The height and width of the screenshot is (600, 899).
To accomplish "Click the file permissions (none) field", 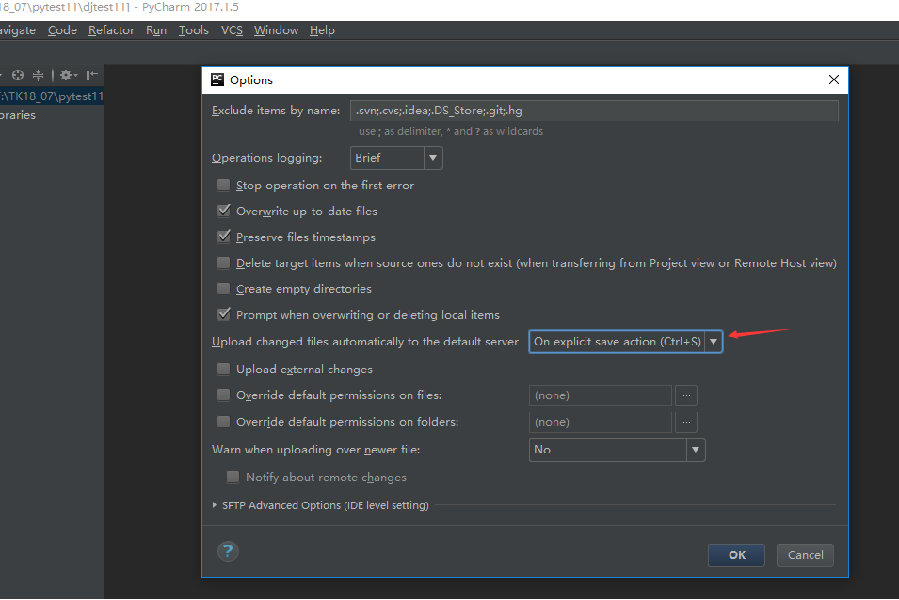I will [600, 395].
